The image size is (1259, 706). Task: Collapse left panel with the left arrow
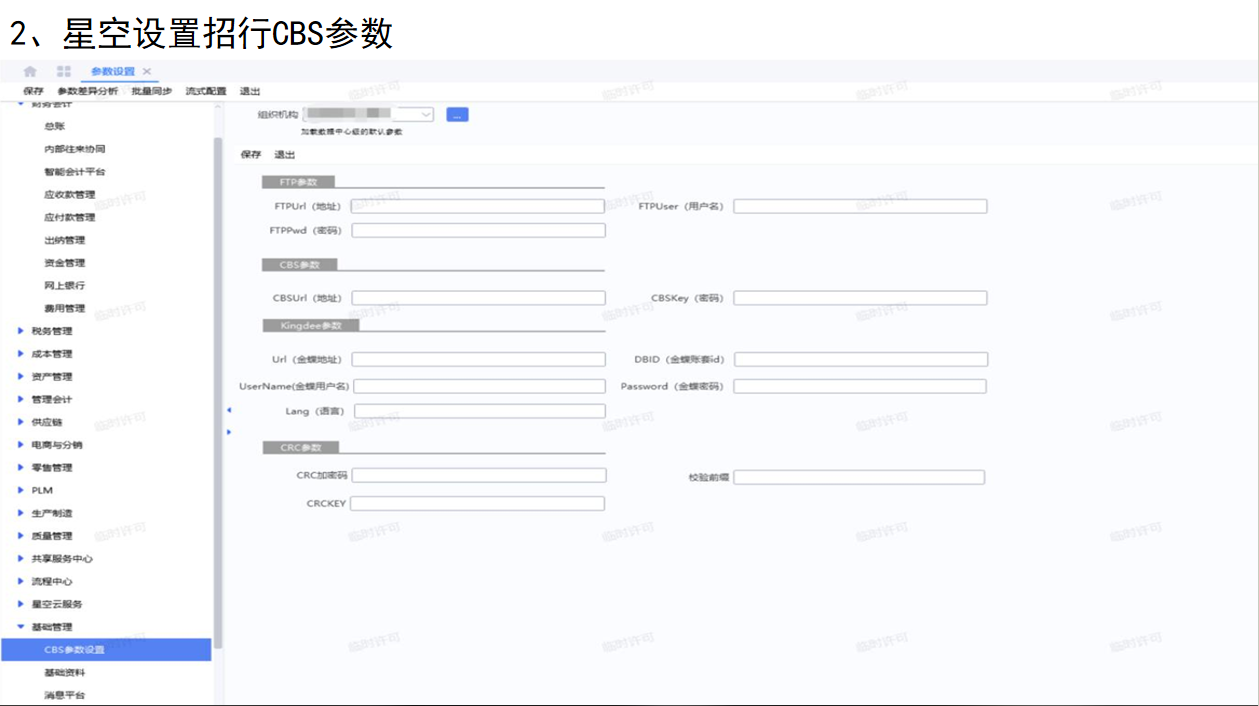228,410
